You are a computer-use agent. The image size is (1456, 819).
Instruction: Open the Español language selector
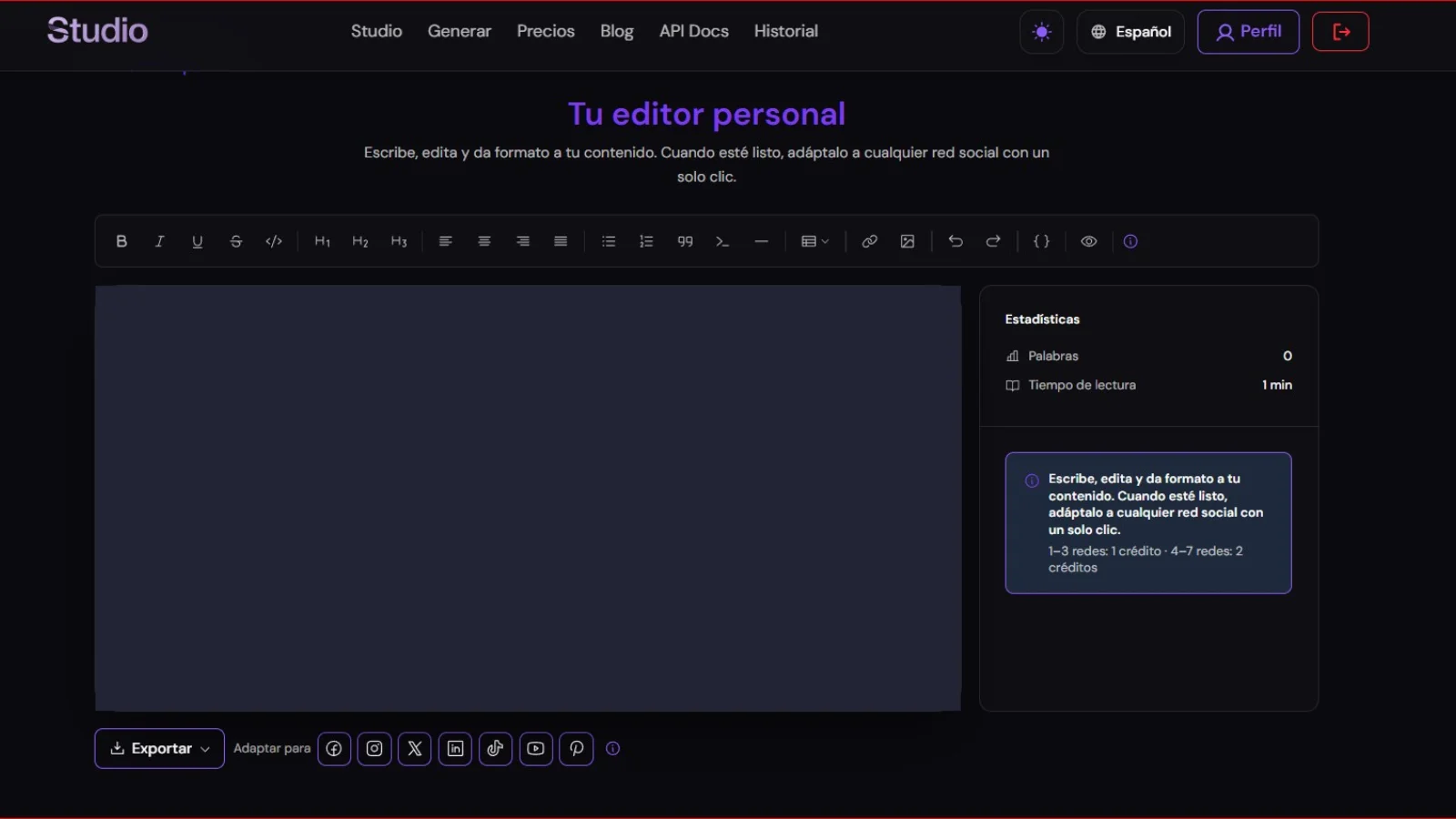pos(1130,31)
